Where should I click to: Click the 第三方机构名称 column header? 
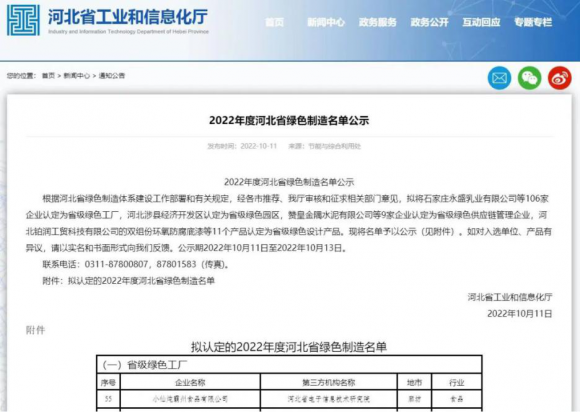point(329,382)
